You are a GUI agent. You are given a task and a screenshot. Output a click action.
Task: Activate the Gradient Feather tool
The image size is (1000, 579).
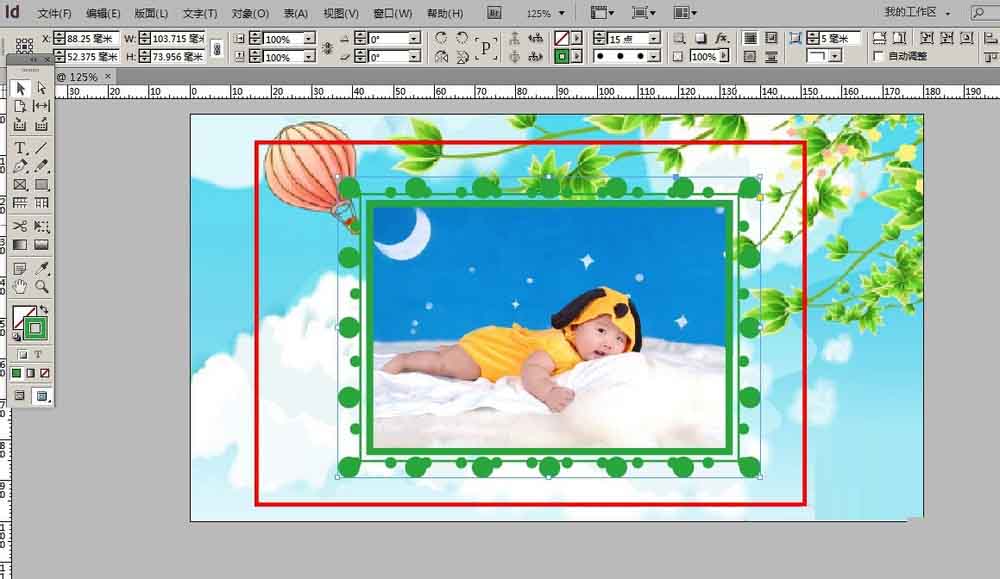pos(41,245)
